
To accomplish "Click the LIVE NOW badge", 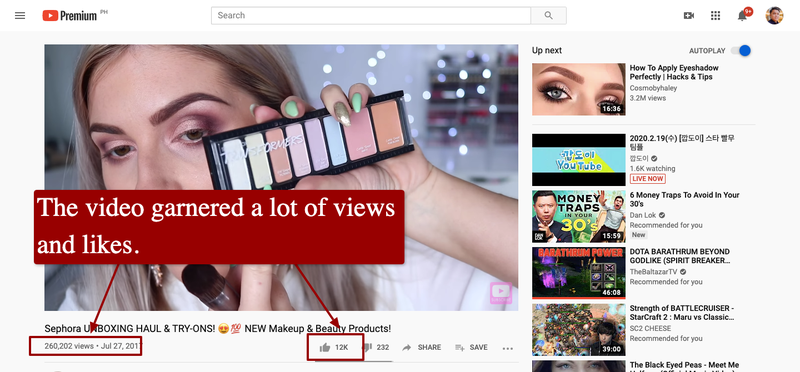I will click(x=647, y=179).
